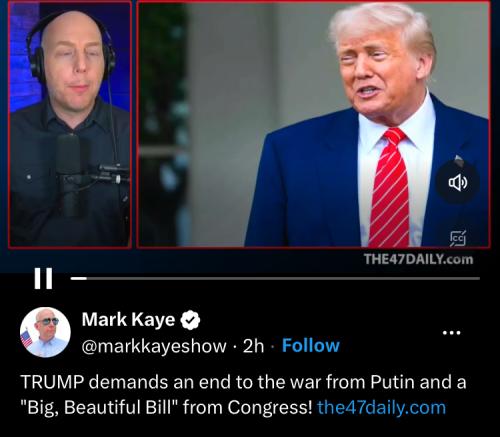
Task: Click the American flag in the profile avatar
Action: pyautogui.click(x=27, y=337)
